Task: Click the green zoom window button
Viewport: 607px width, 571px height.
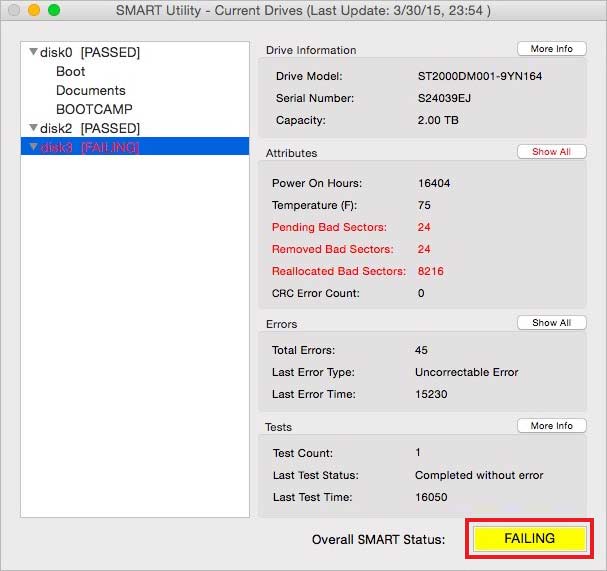Action: [x=54, y=10]
